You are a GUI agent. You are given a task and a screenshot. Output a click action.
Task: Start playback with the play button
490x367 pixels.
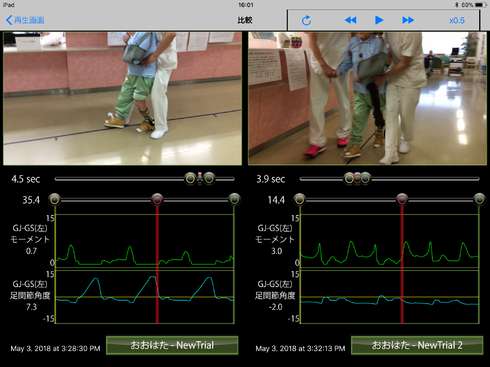[379, 20]
